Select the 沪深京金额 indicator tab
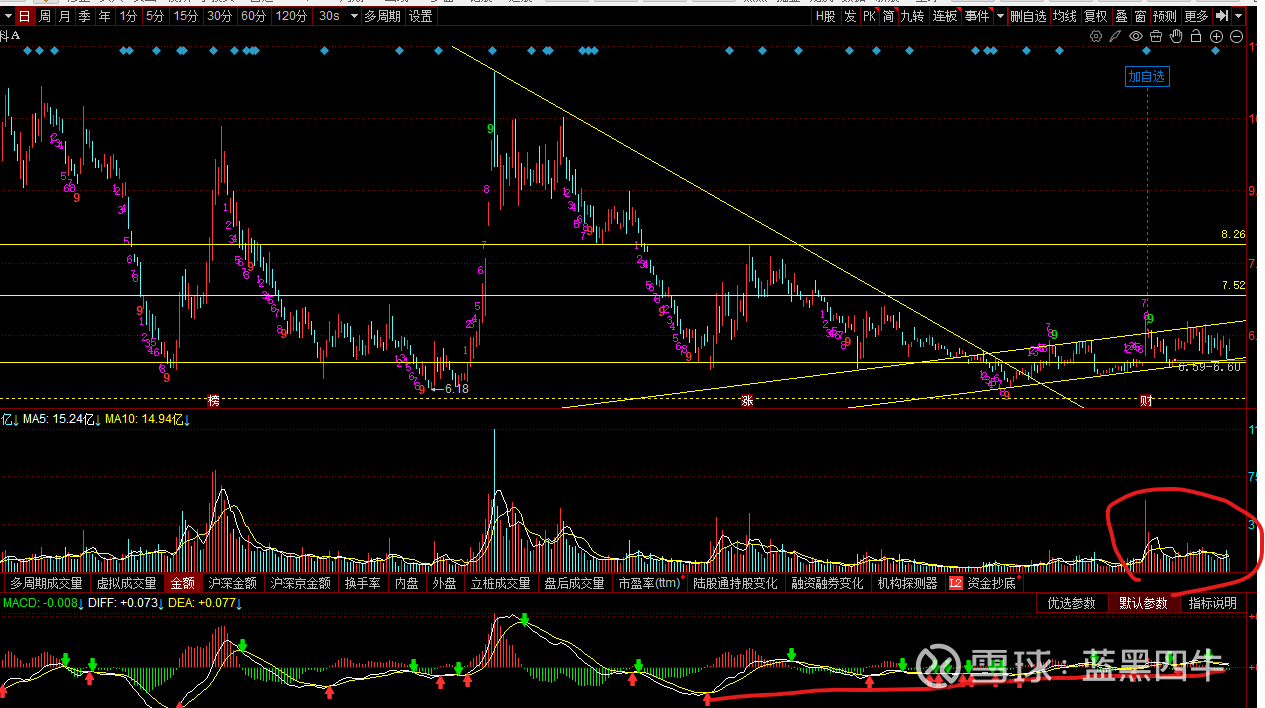Image resolution: width=1265 pixels, height=708 pixels. click(x=301, y=583)
